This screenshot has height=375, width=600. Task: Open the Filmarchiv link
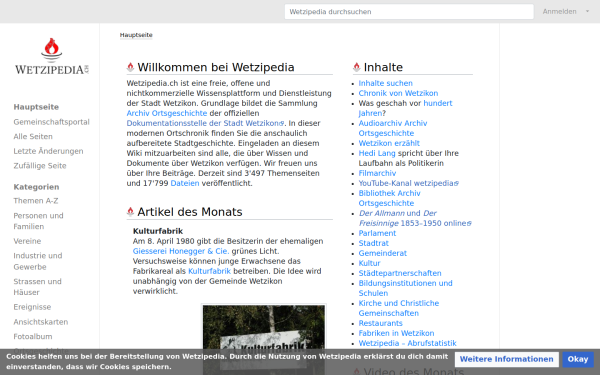coord(377,173)
